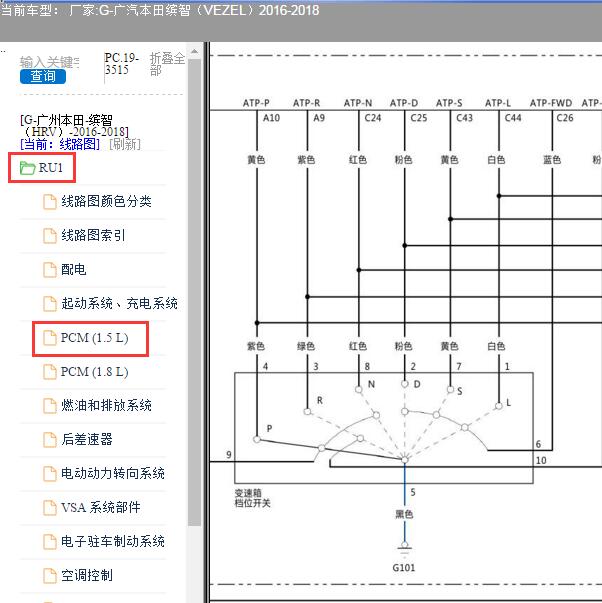602x603 pixels.
Task: Click document icon beside VSA 系统部件
Action: tap(50, 508)
